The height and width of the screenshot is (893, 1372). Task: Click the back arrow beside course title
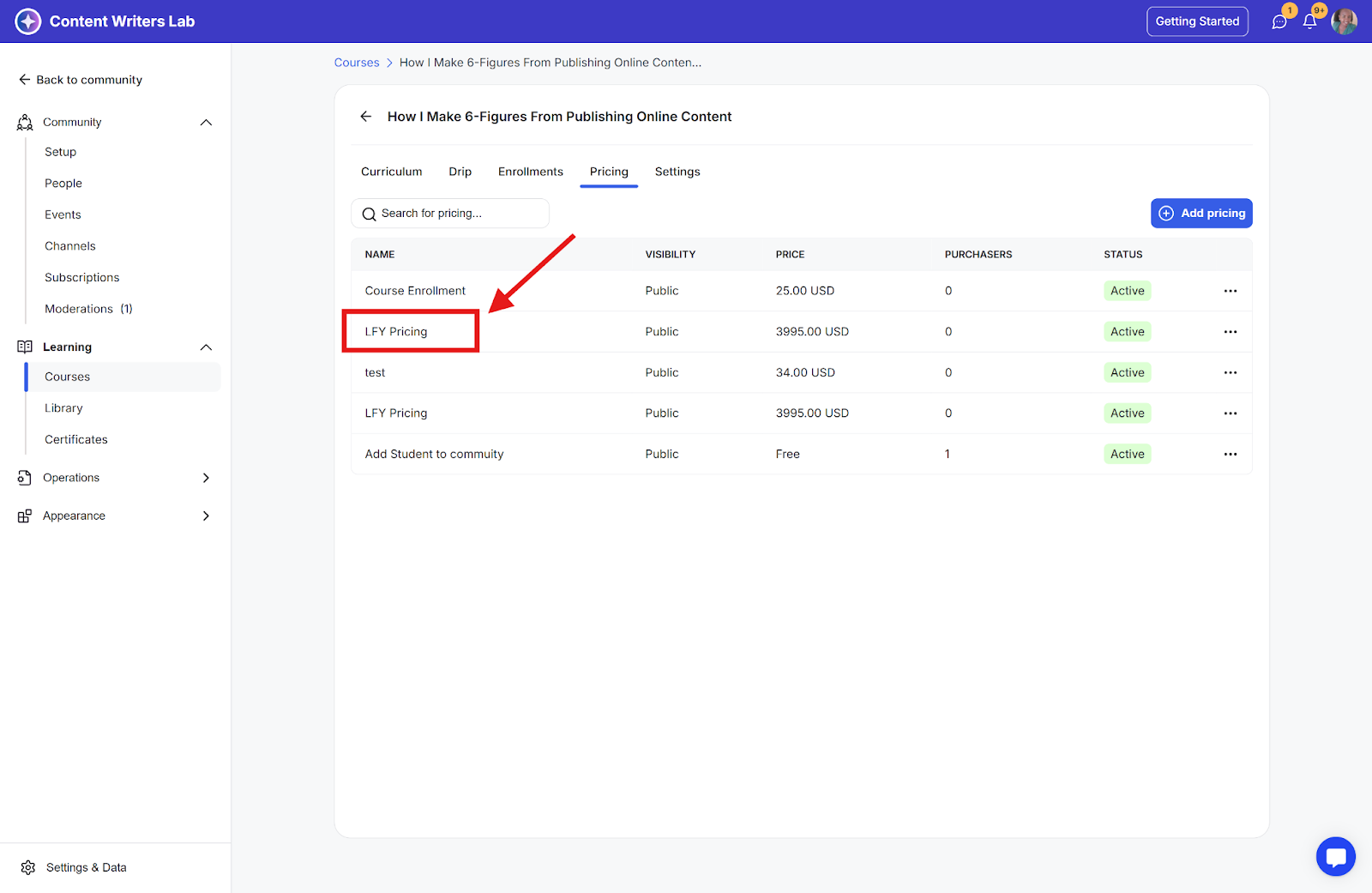pos(366,117)
